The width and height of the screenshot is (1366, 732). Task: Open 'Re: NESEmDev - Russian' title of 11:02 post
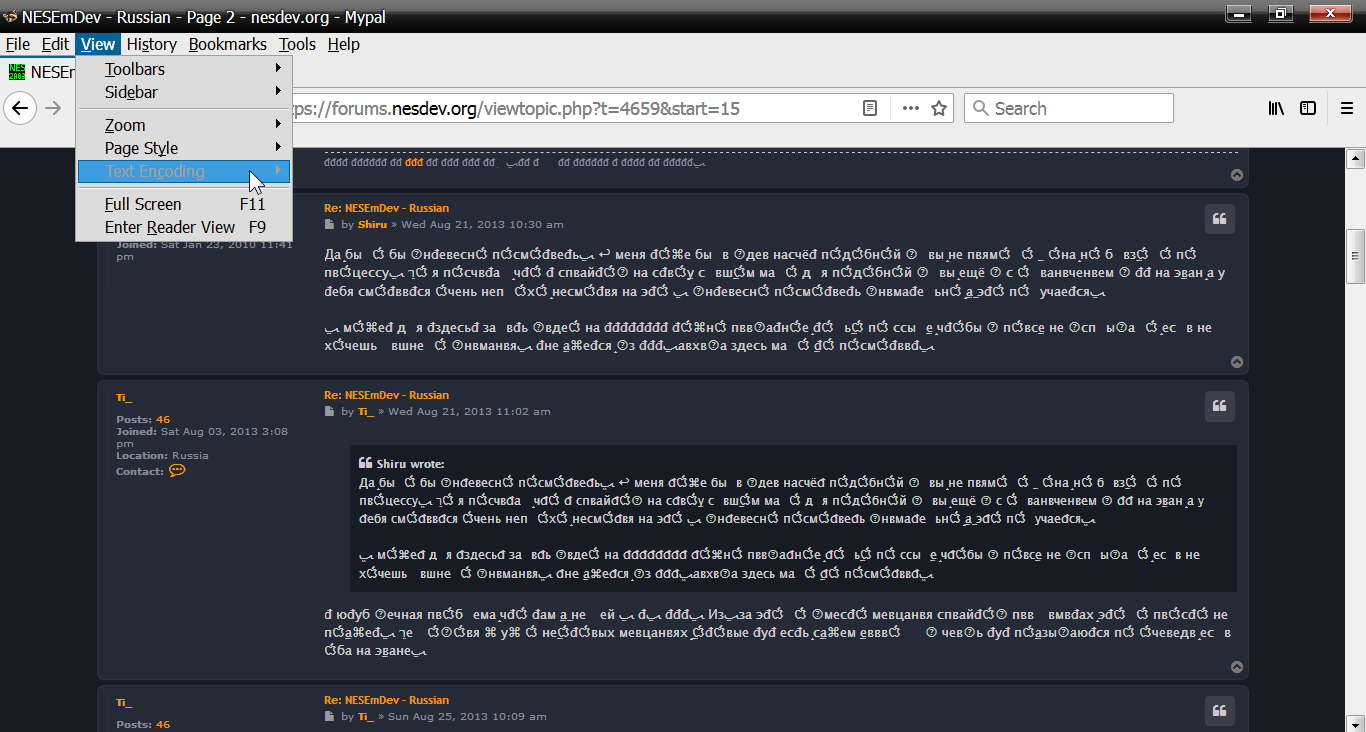pyautogui.click(x=386, y=395)
